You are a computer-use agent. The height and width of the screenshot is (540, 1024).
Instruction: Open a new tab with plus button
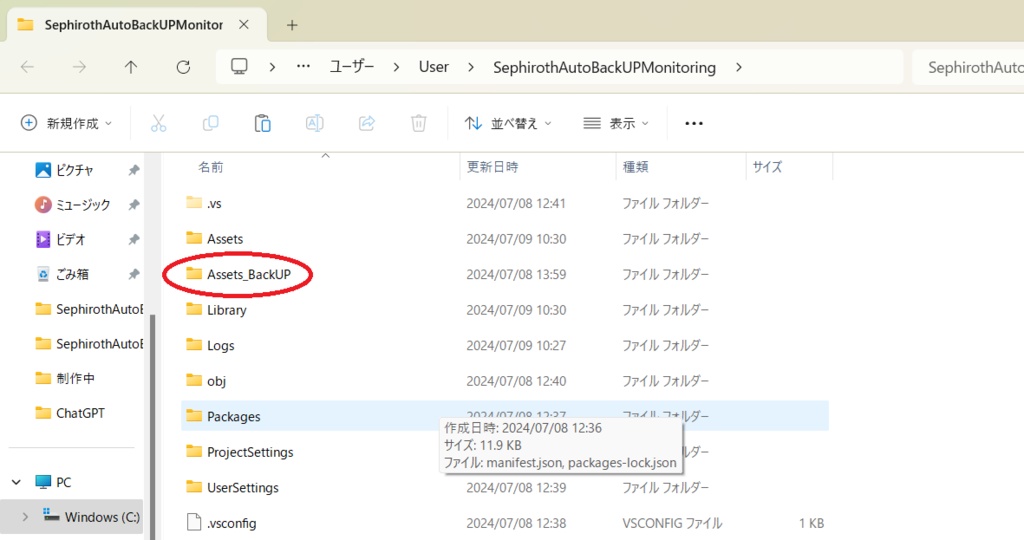coord(292,25)
